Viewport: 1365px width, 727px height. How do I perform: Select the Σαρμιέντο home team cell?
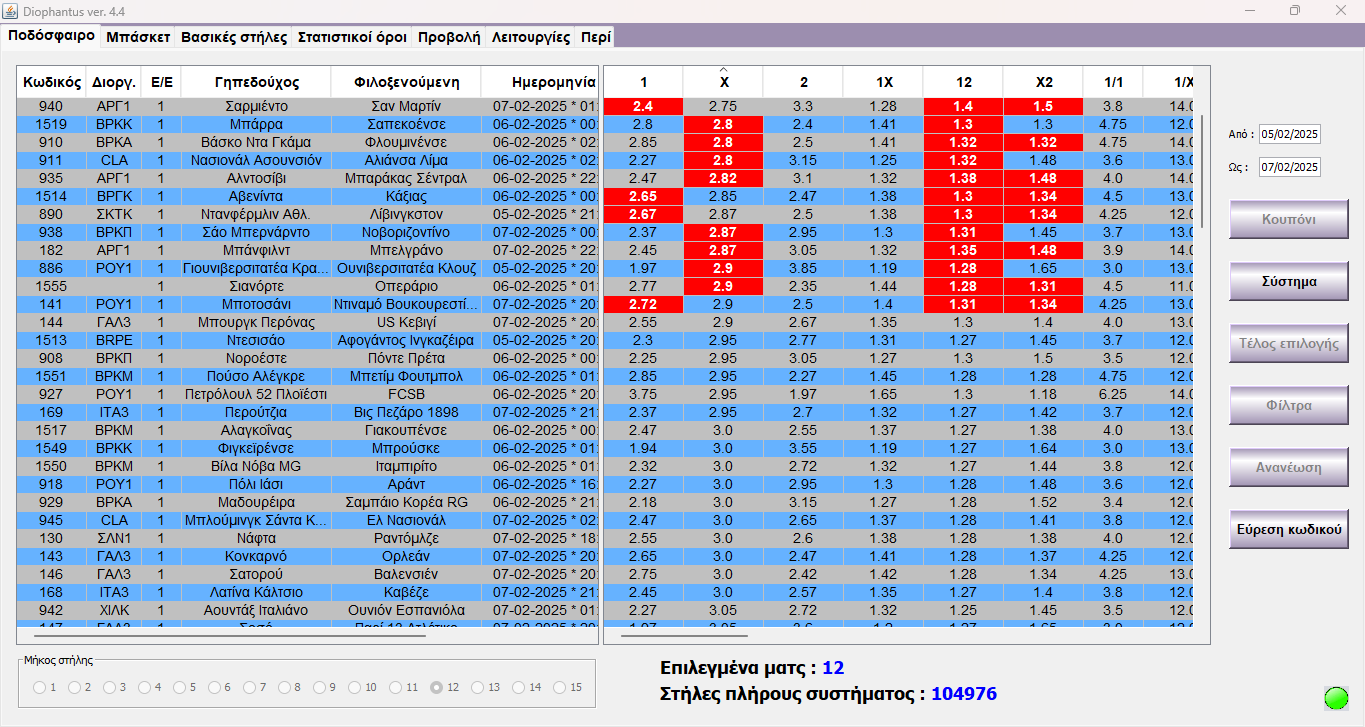(256, 106)
